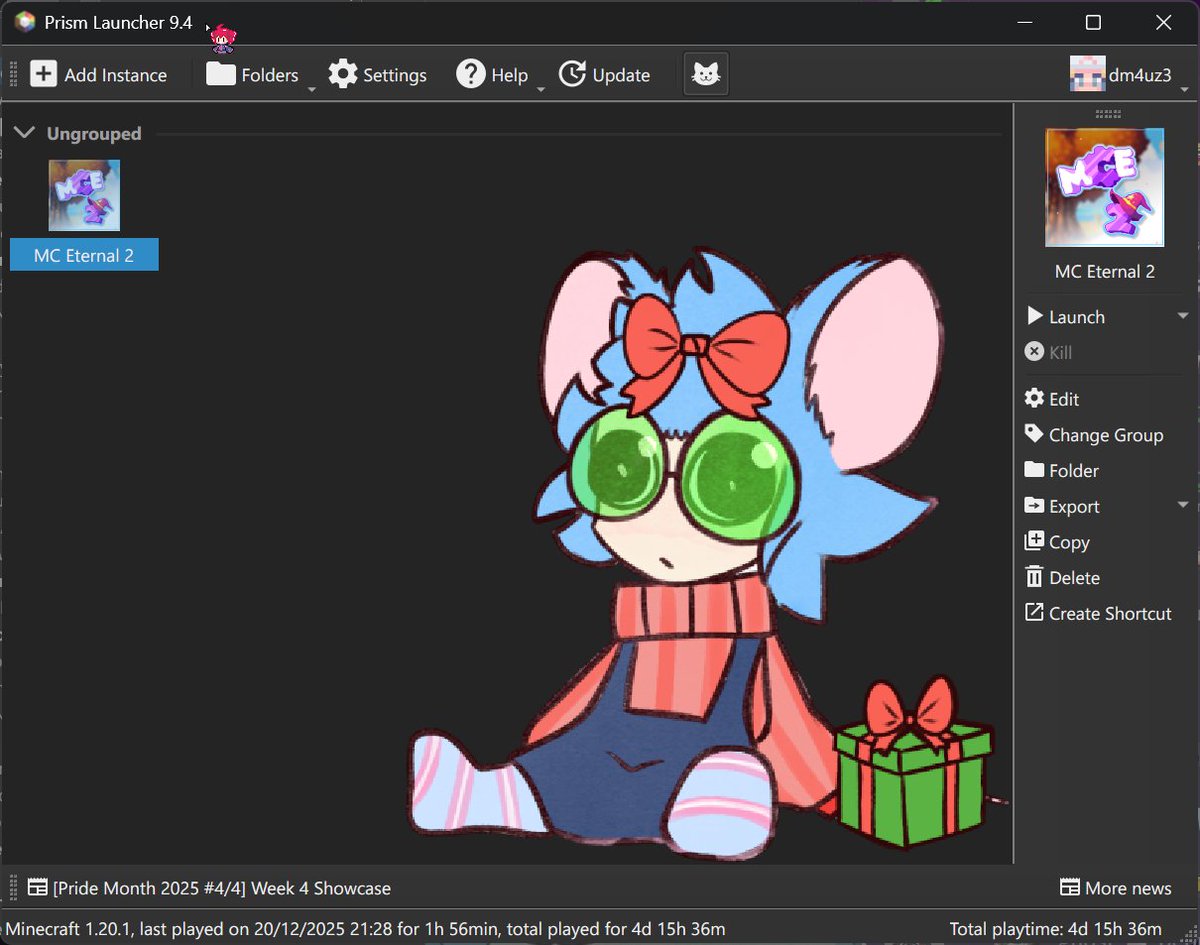Screen dimensions: 1200x945
Task: Click the Export icon
Action: point(1034,506)
